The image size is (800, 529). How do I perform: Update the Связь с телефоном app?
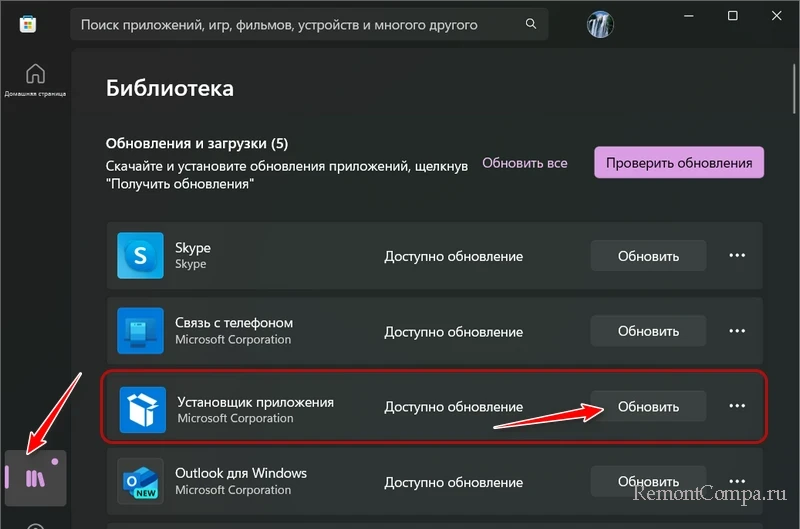pos(648,331)
